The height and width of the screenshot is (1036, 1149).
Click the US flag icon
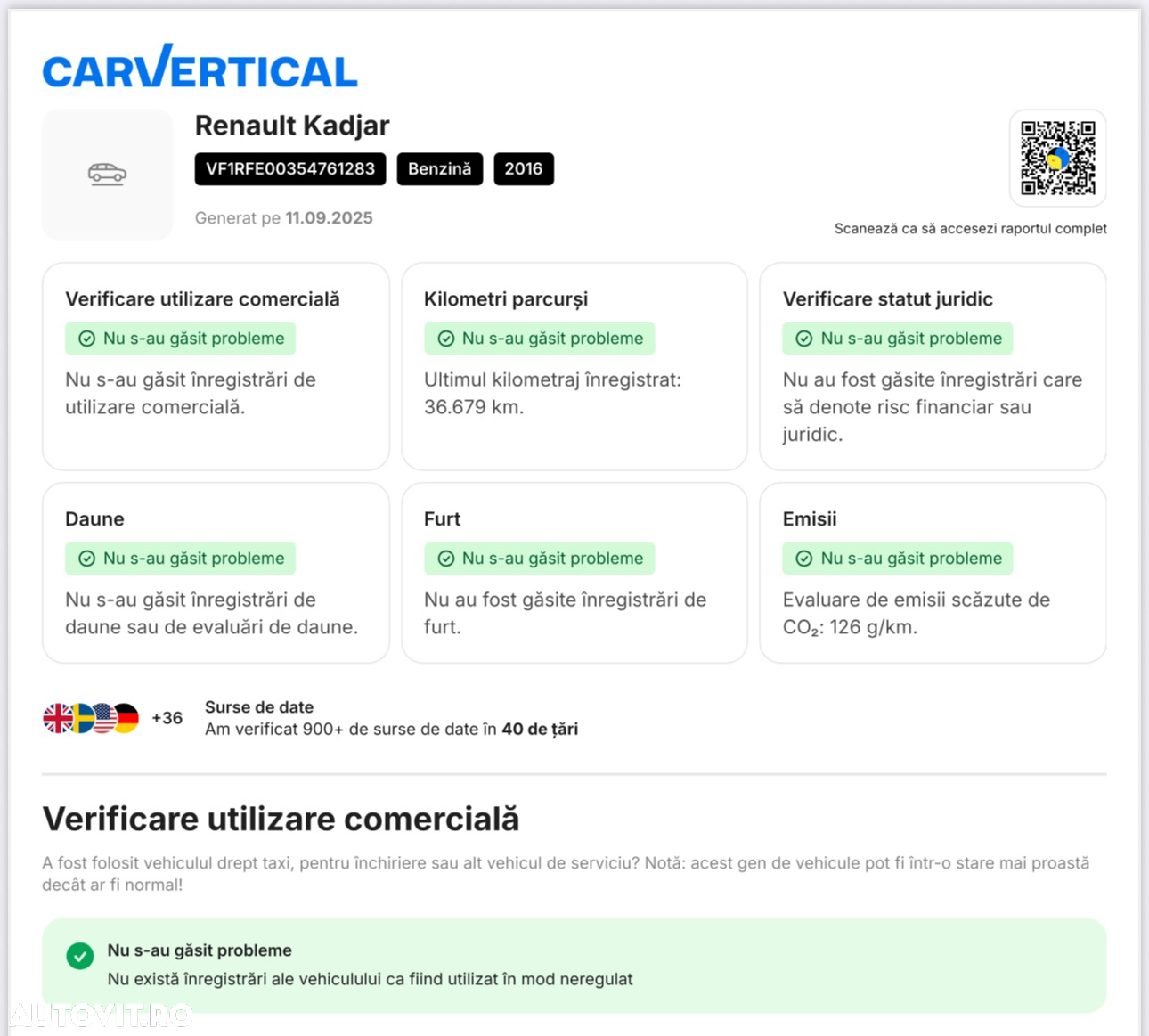tap(104, 718)
